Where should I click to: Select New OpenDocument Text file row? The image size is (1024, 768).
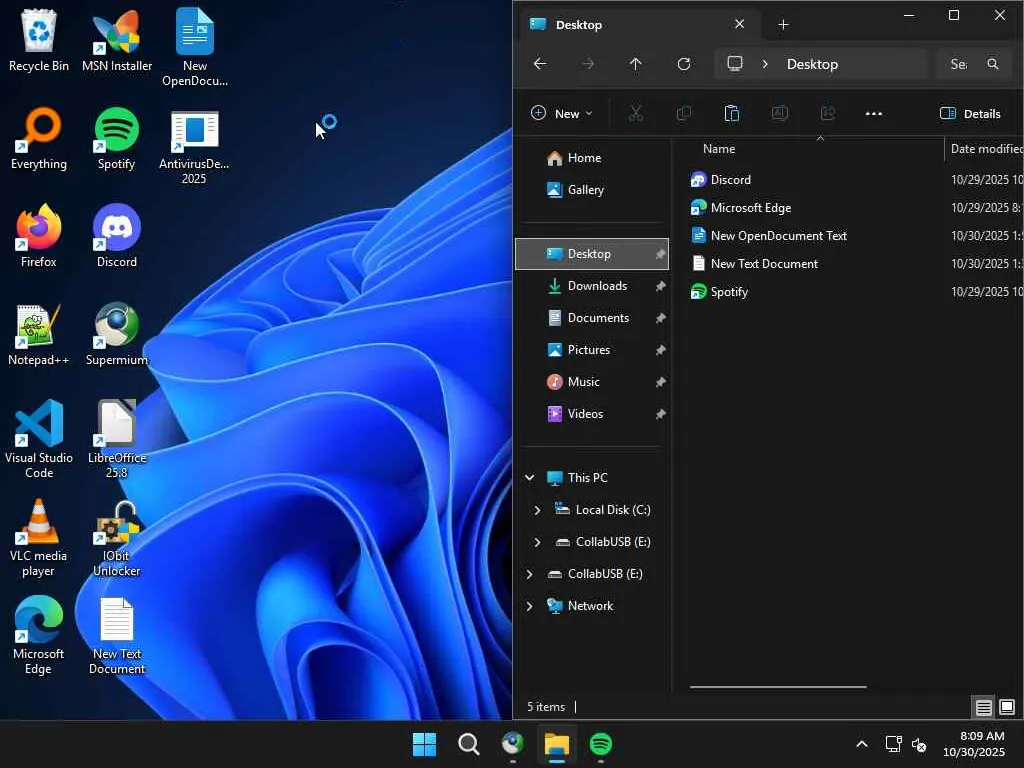click(856, 236)
